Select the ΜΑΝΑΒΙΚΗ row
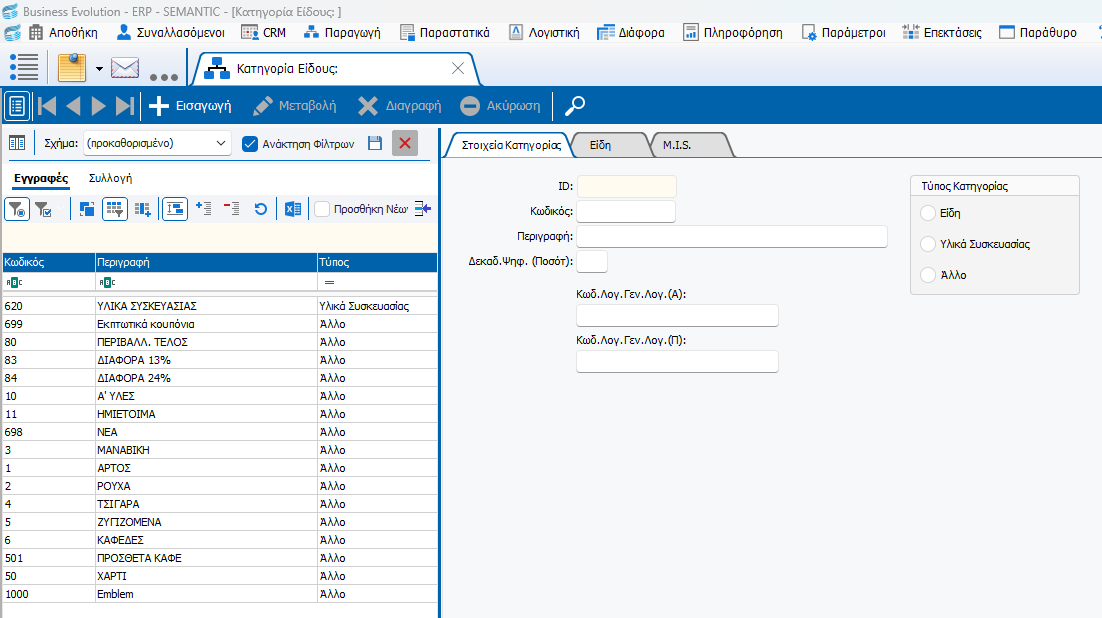Screen dimensions: 1102x618 click(x=220, y=450)
